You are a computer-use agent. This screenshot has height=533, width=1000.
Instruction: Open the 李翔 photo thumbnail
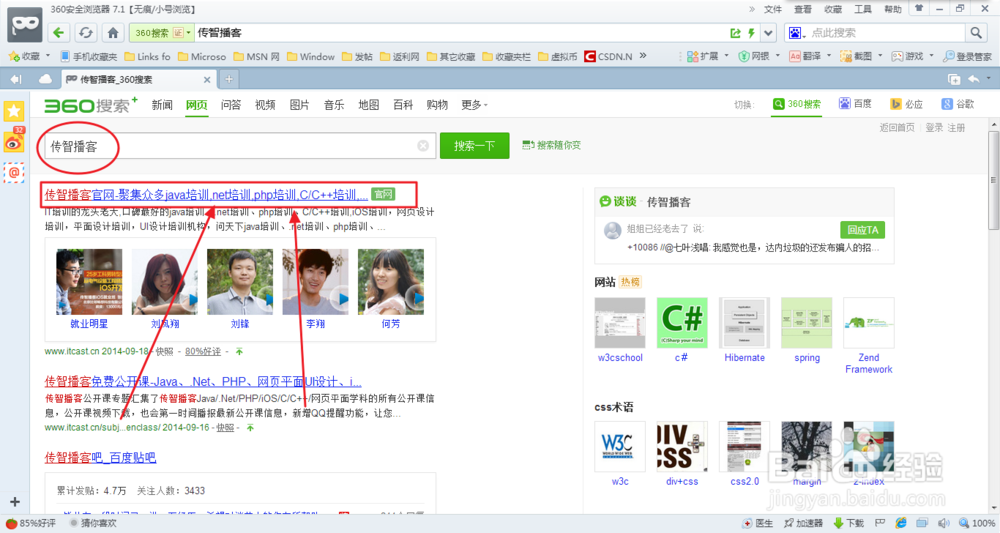pos(316,282)
